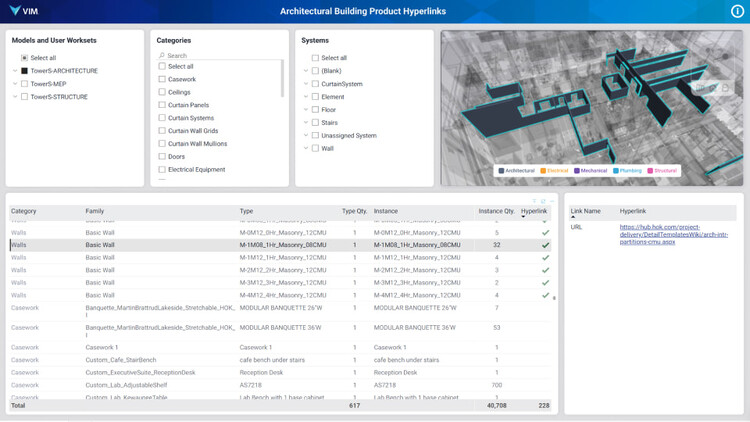Click the Mechanical legend color swatch
750x422 pixels.
pyautogui.click(x=577, y=171)
